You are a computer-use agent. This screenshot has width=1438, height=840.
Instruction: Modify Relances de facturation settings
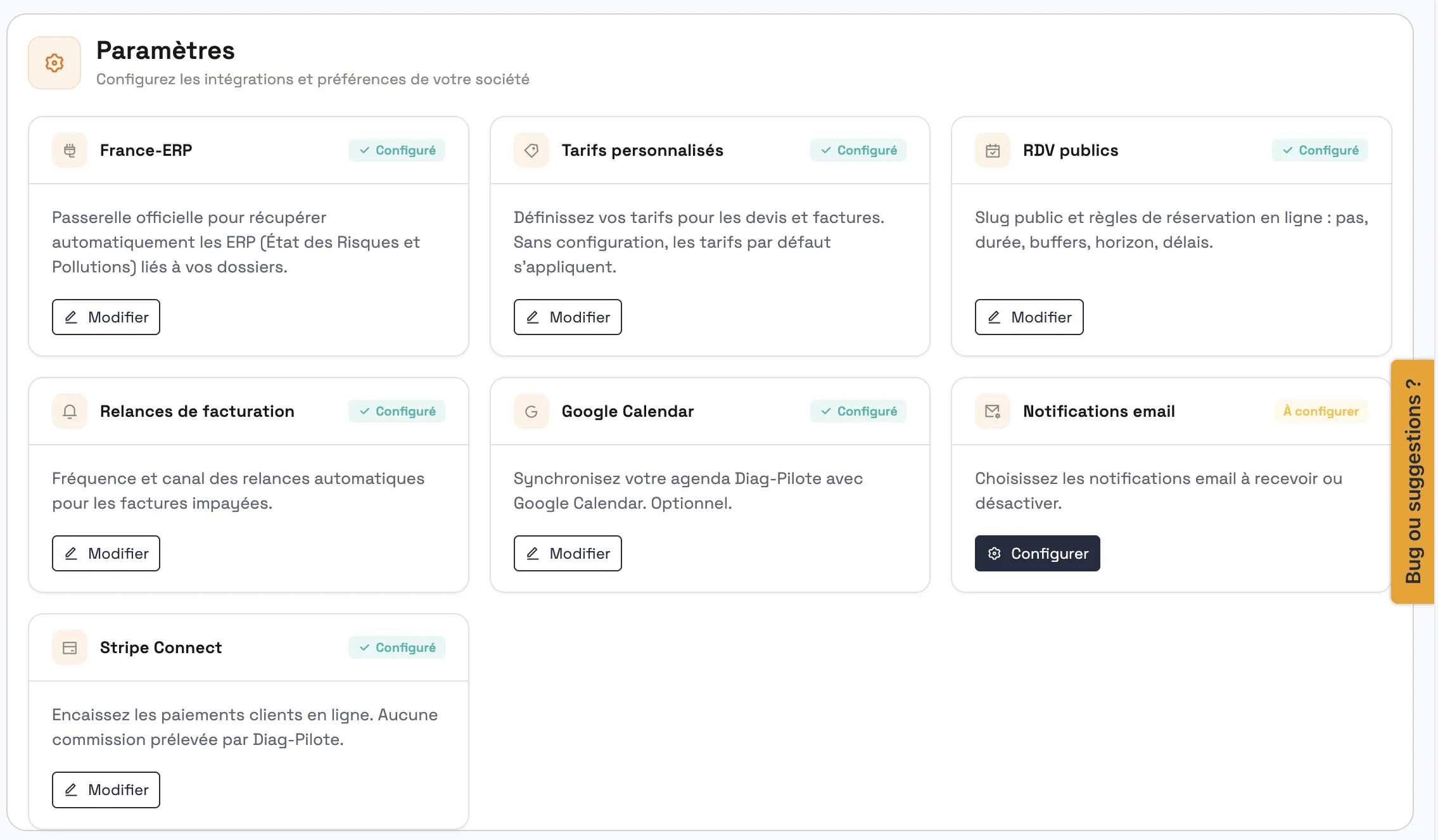pyautogui.click(x=106, y=553)
